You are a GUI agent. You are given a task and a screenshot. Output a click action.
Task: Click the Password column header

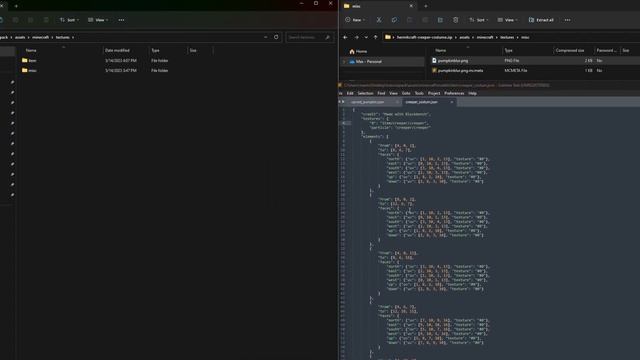(x=607, y=50)
